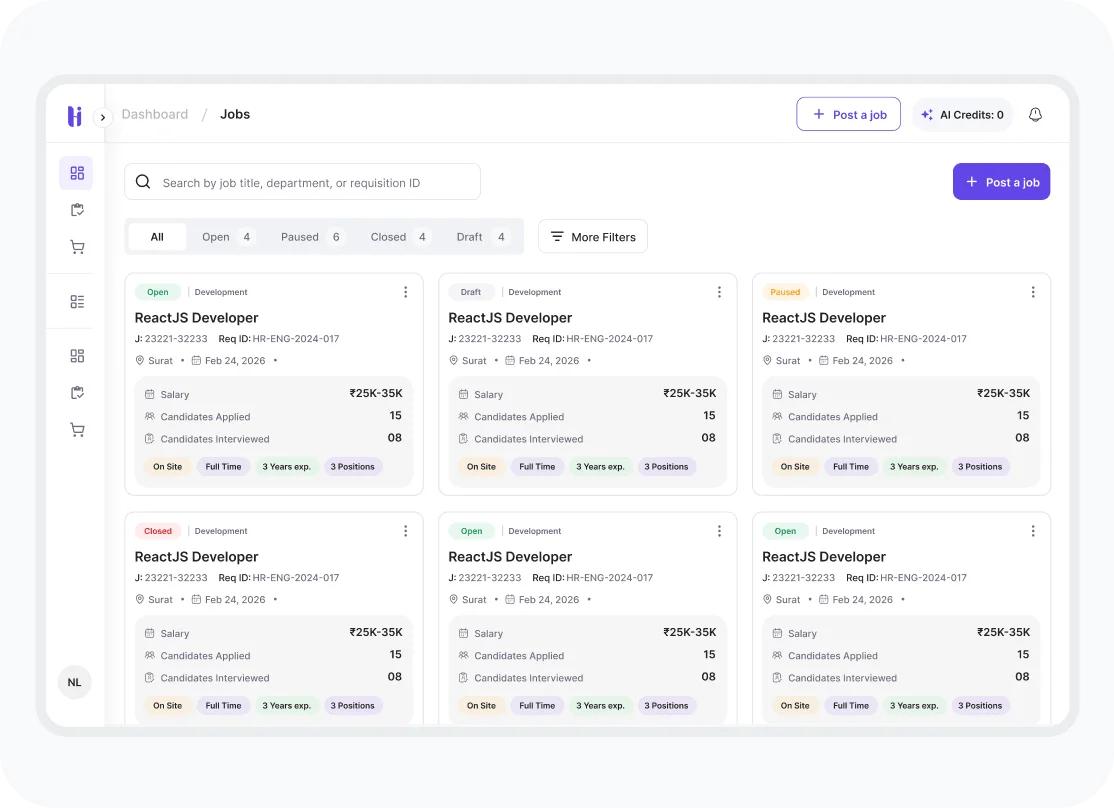Select the Draft jobs tab

point(469,237)
